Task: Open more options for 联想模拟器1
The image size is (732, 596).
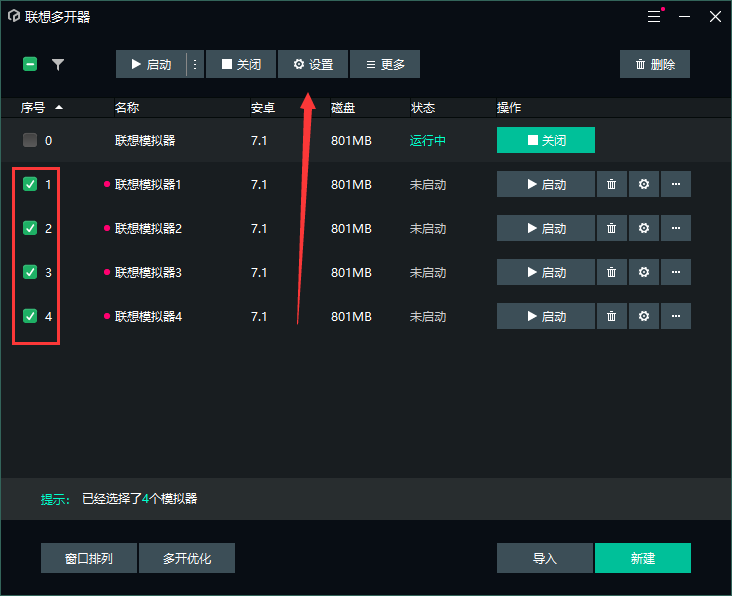Action: tap(676, 184)
